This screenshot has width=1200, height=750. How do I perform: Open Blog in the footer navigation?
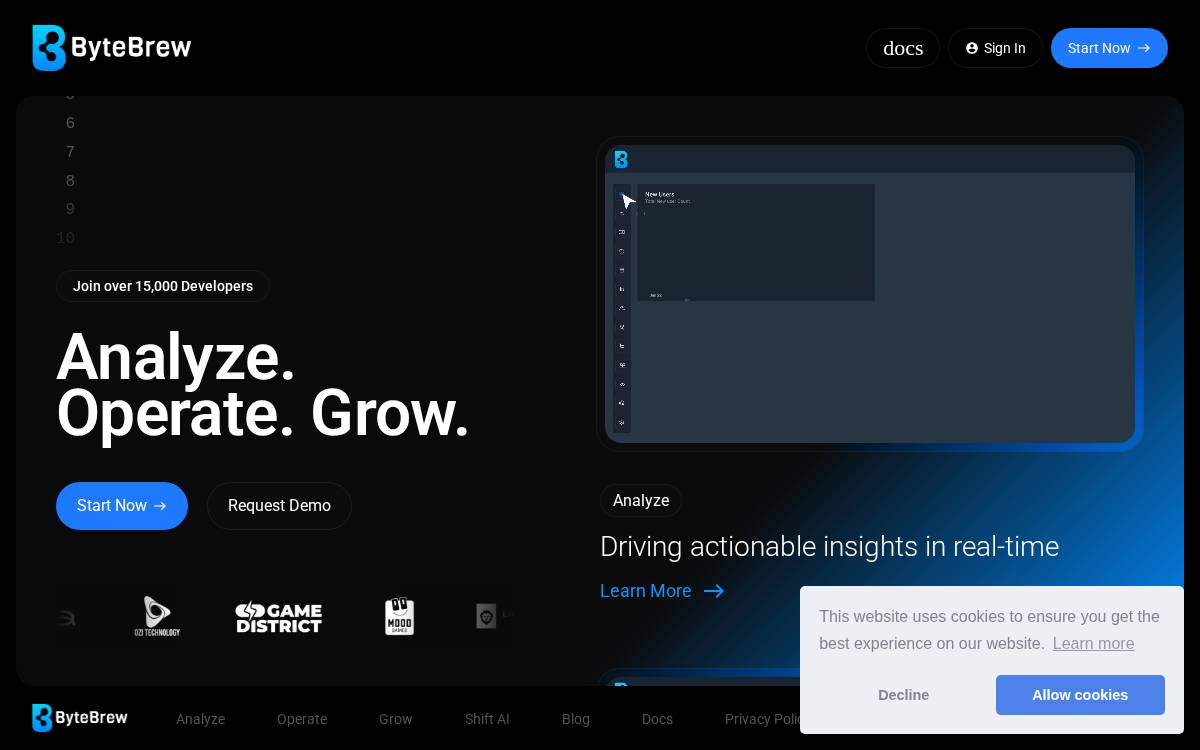click(576, 719)
